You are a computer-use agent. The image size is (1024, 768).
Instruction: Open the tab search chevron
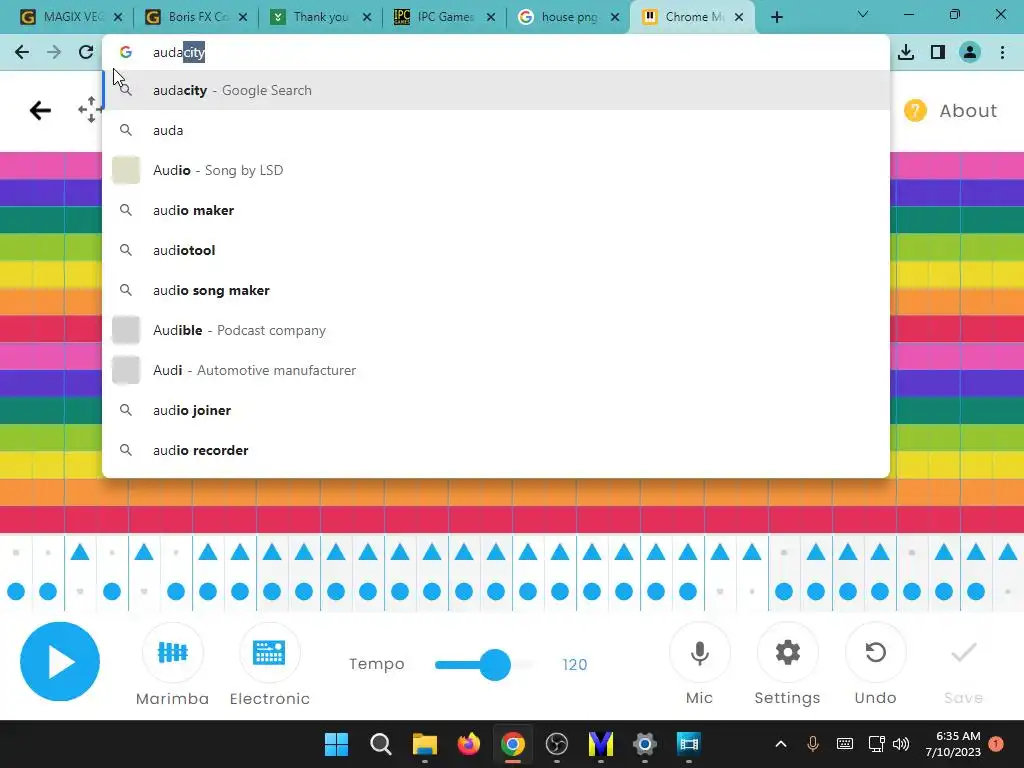coord(863,14)
